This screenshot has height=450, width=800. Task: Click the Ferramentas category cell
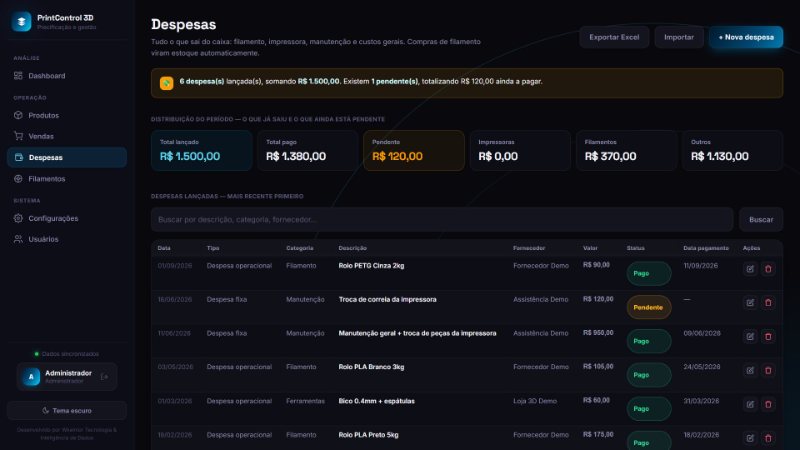pos(305,401)
